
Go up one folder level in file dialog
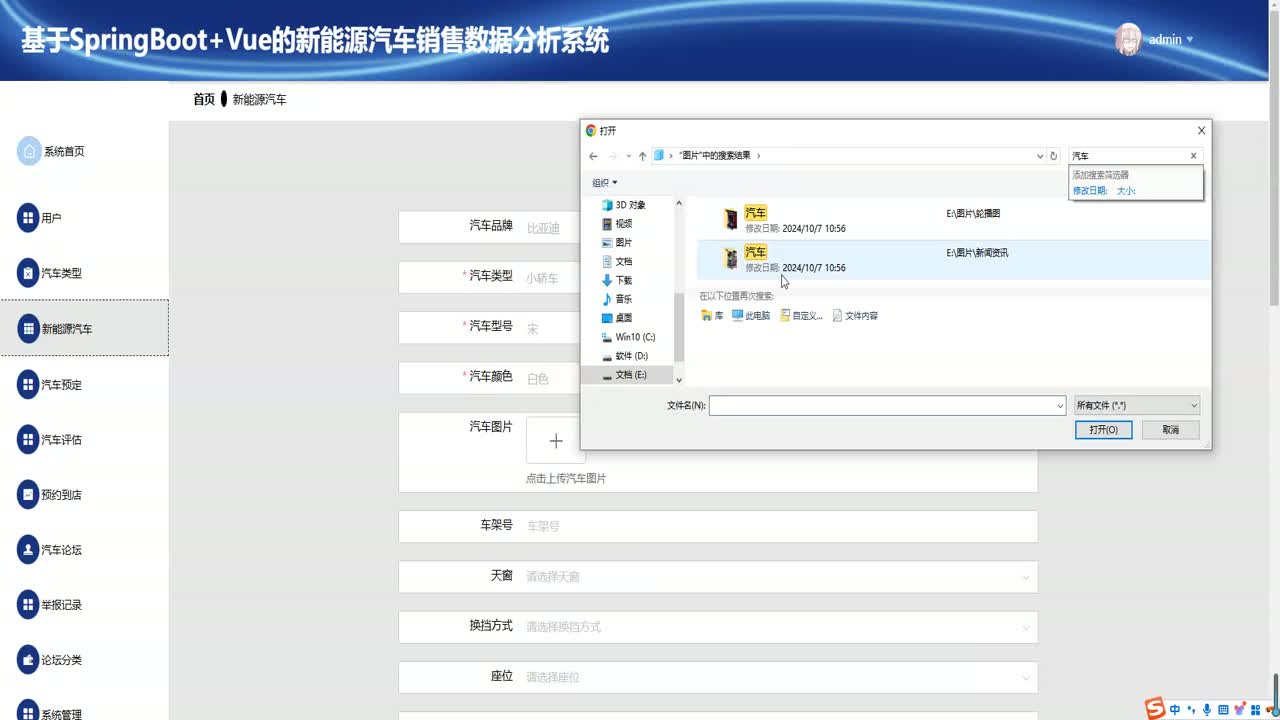click(642, 156)
